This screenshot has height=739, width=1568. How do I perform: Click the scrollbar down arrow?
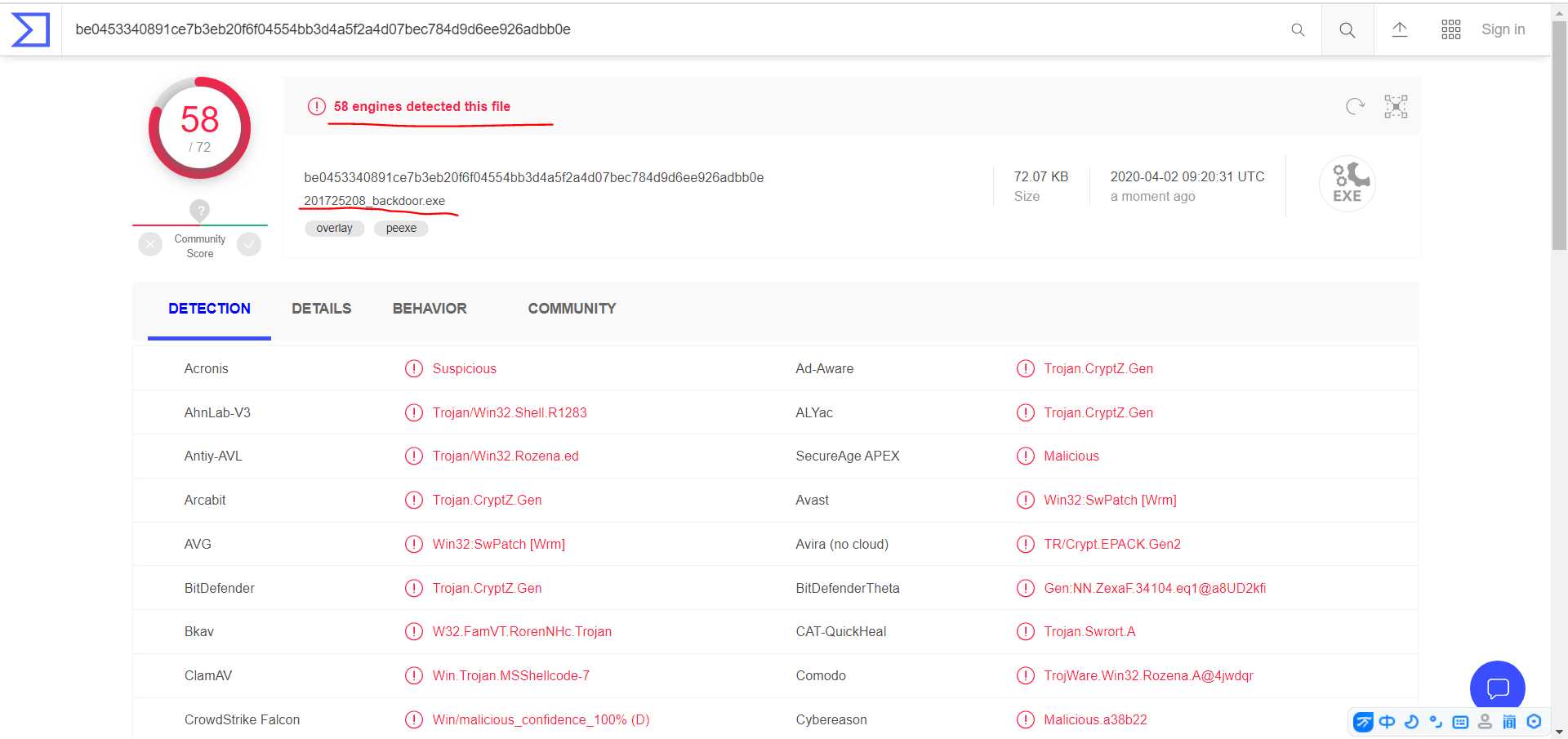[x=1559, y=732]
